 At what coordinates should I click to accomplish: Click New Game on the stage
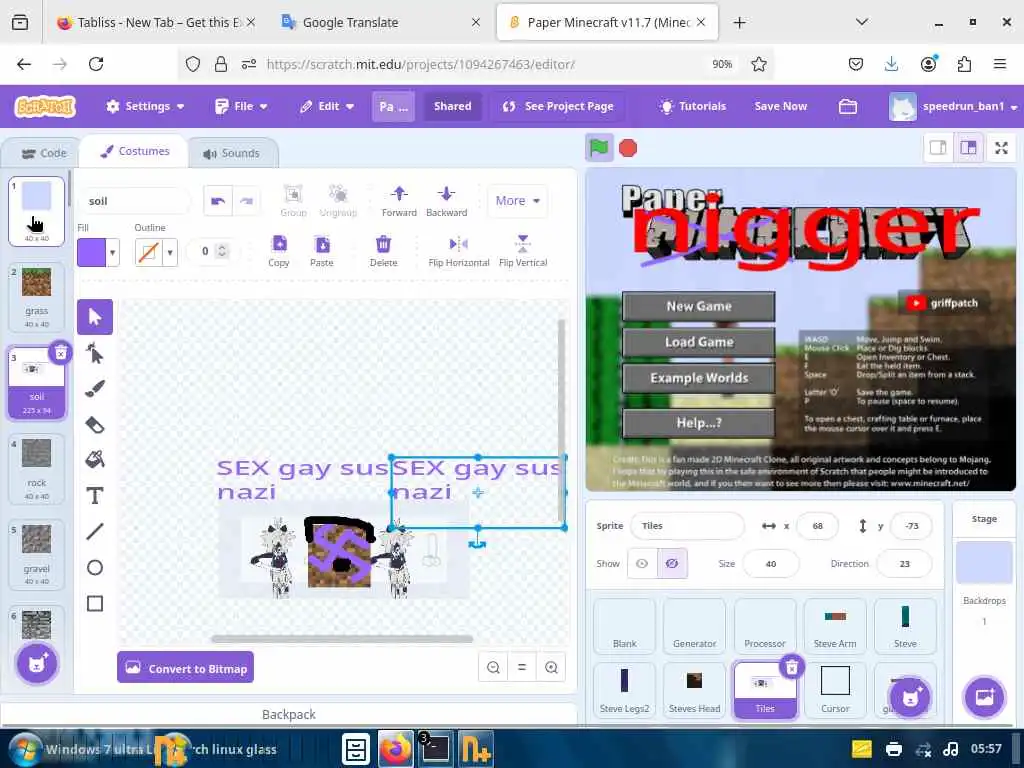click(x=699, y=306)
